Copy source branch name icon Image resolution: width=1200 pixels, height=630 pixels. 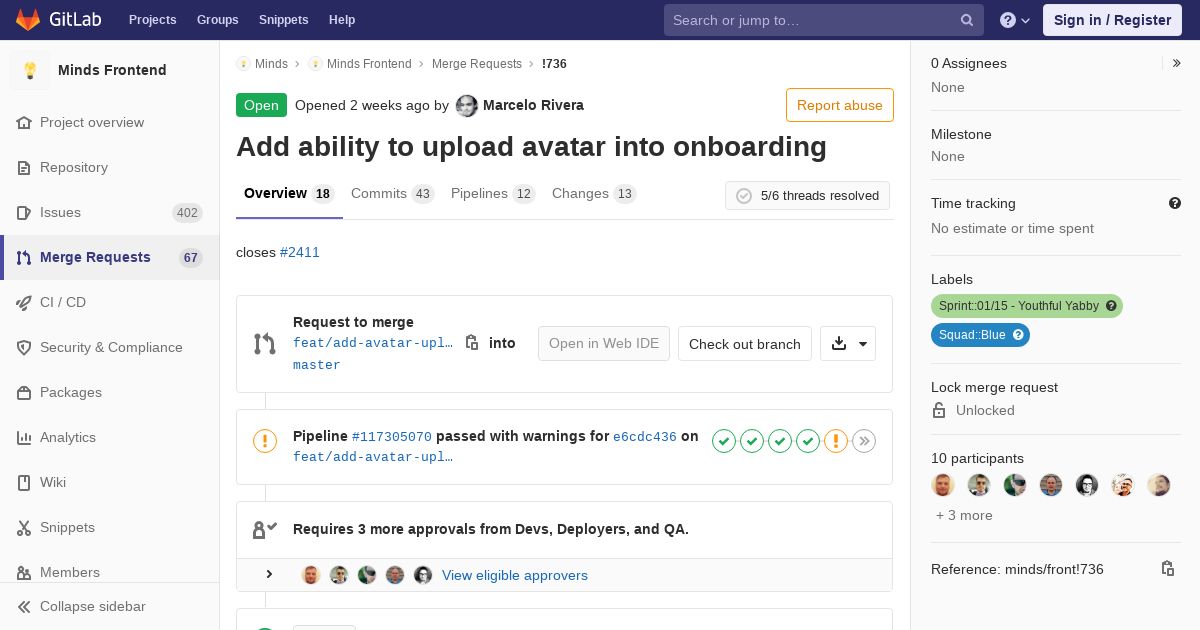coord(472,343)
